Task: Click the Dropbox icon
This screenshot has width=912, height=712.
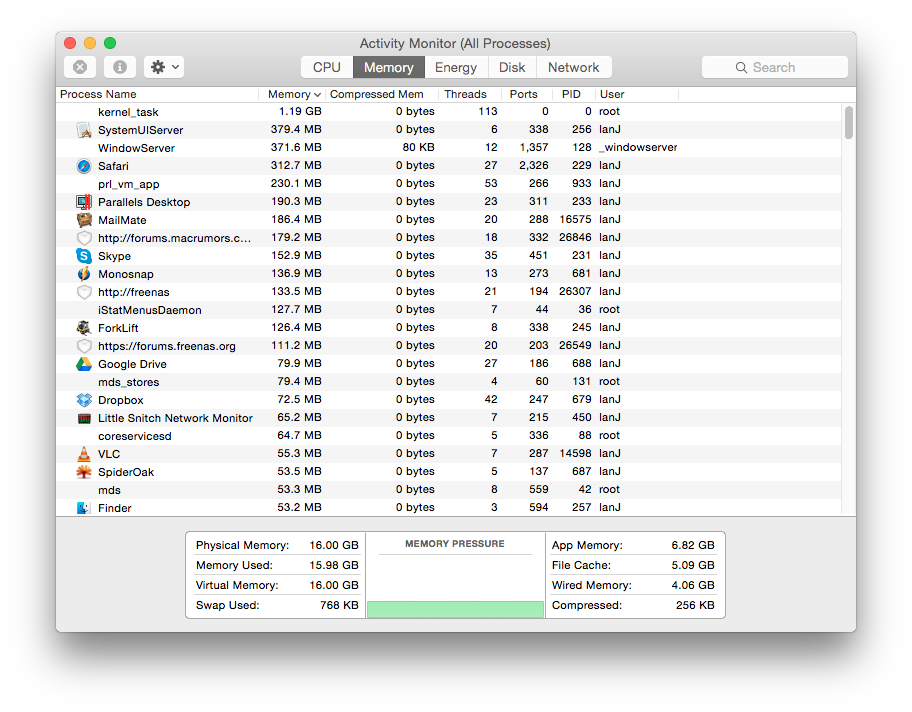Action: tap(84, 400)
